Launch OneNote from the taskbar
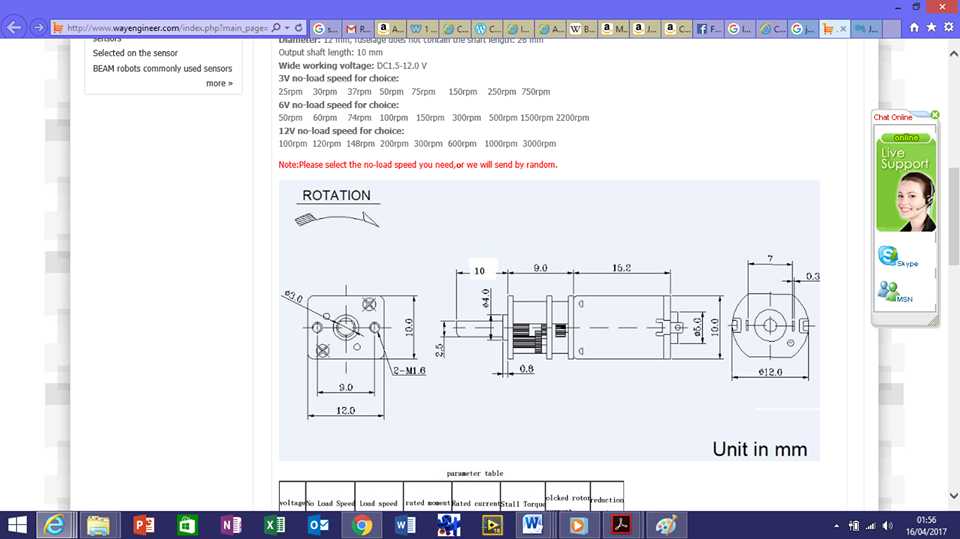Screen dimensions: 960x539 click(x=231, y=525)
